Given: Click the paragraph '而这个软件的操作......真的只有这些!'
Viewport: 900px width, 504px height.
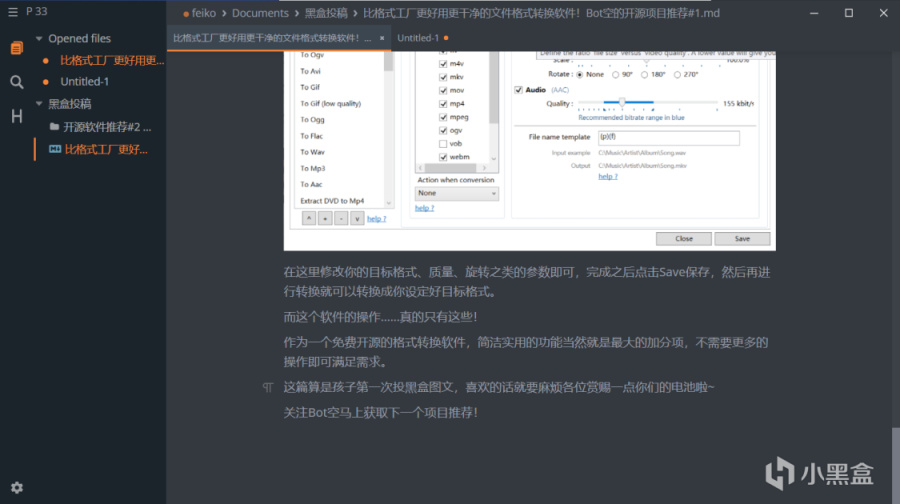Looking at the screenshot, I should pyautogui.click(x=380, y=317).
